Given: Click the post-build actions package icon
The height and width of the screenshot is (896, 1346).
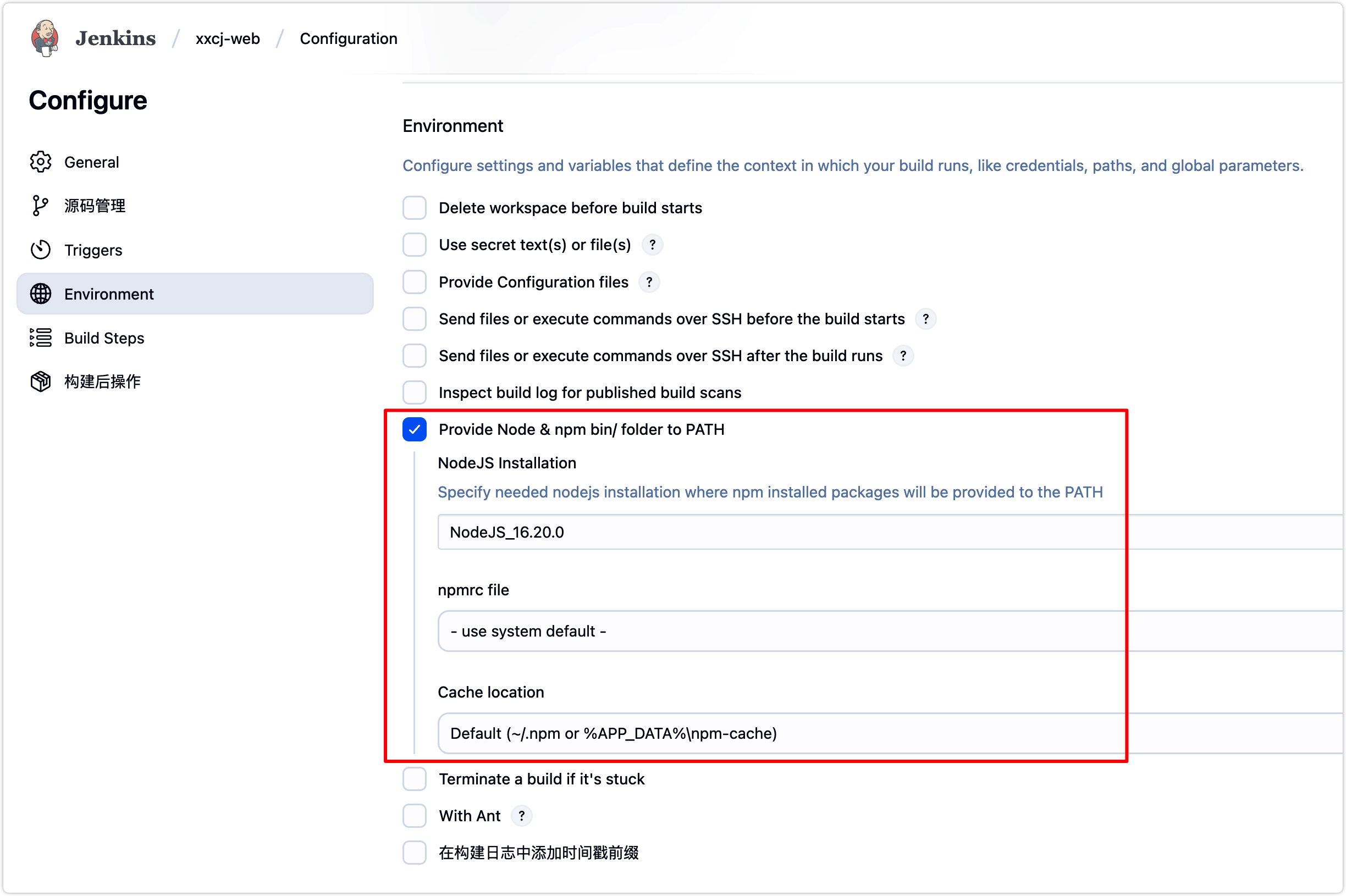Looking at the screenshot, I should point(41,381).
